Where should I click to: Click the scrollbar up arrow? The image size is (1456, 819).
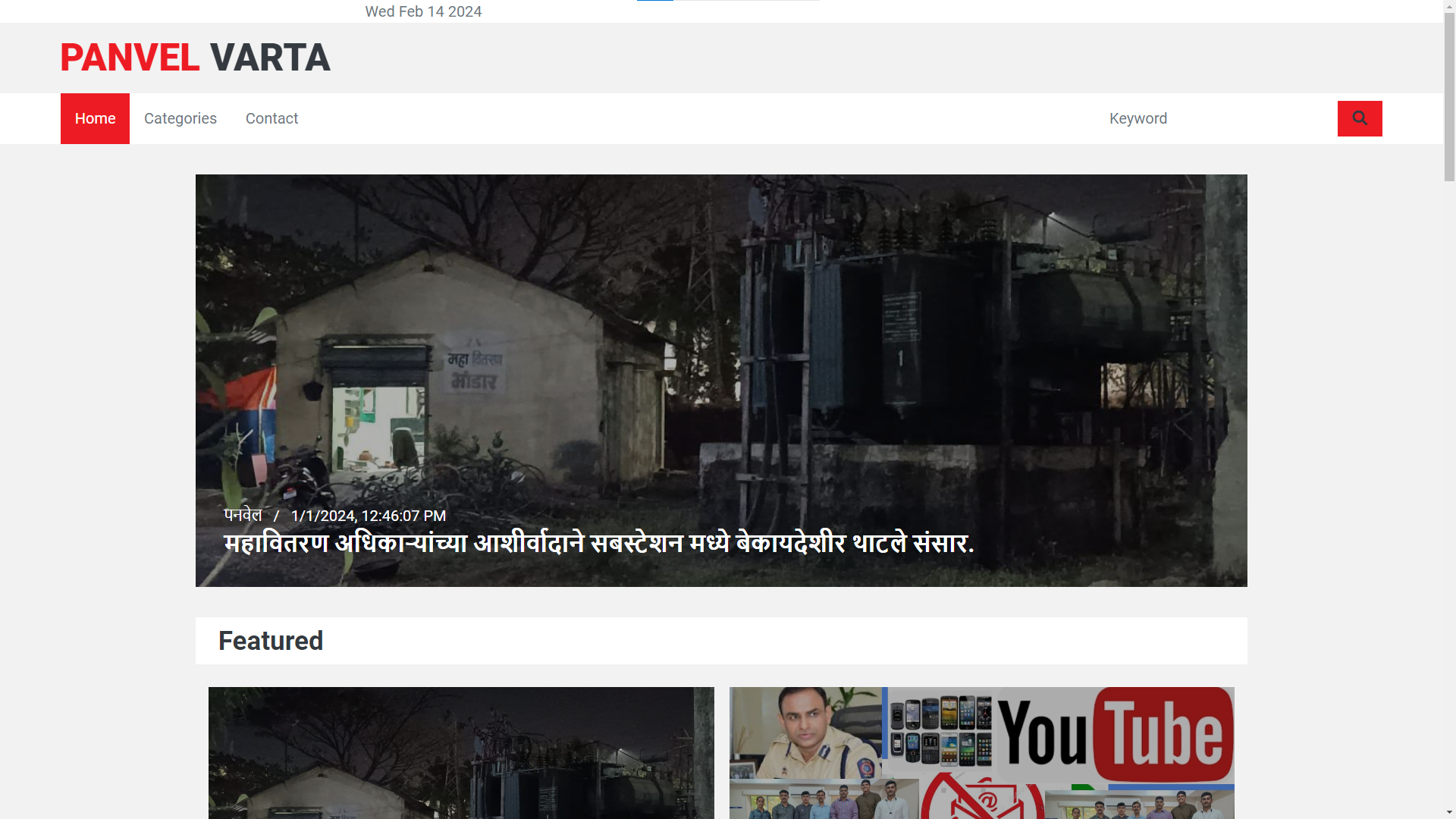(x=1449, y=5)
